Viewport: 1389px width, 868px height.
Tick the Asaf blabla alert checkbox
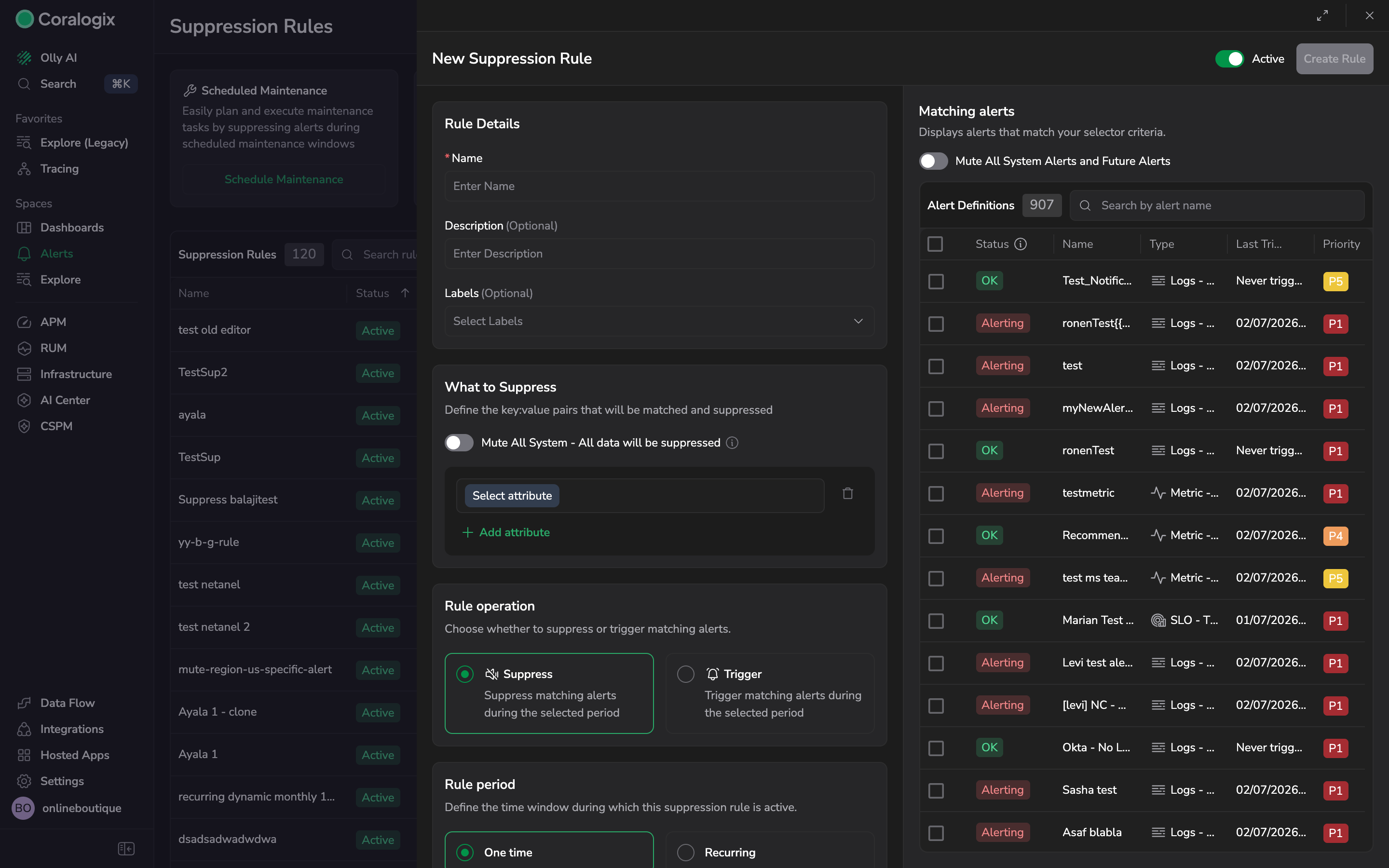tap(936, 833)
